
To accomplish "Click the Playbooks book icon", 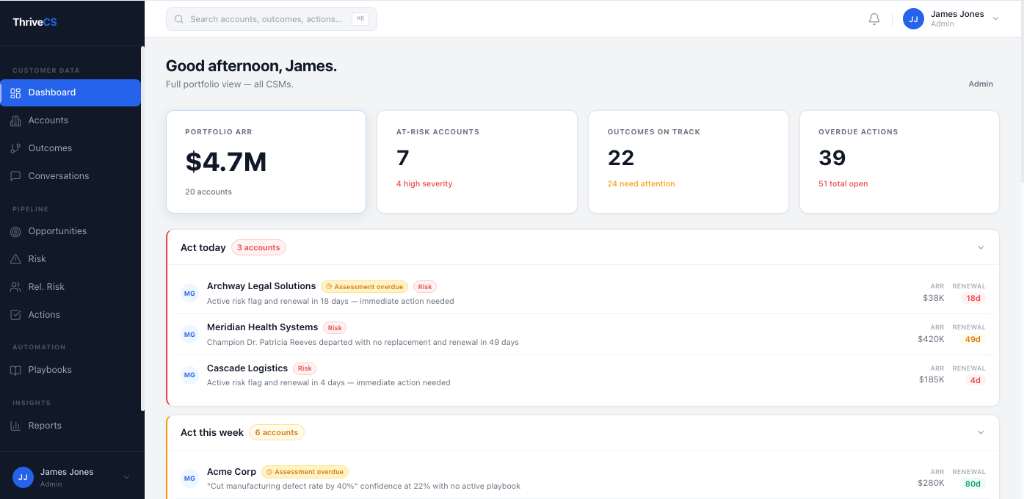I will pos(16,370).
